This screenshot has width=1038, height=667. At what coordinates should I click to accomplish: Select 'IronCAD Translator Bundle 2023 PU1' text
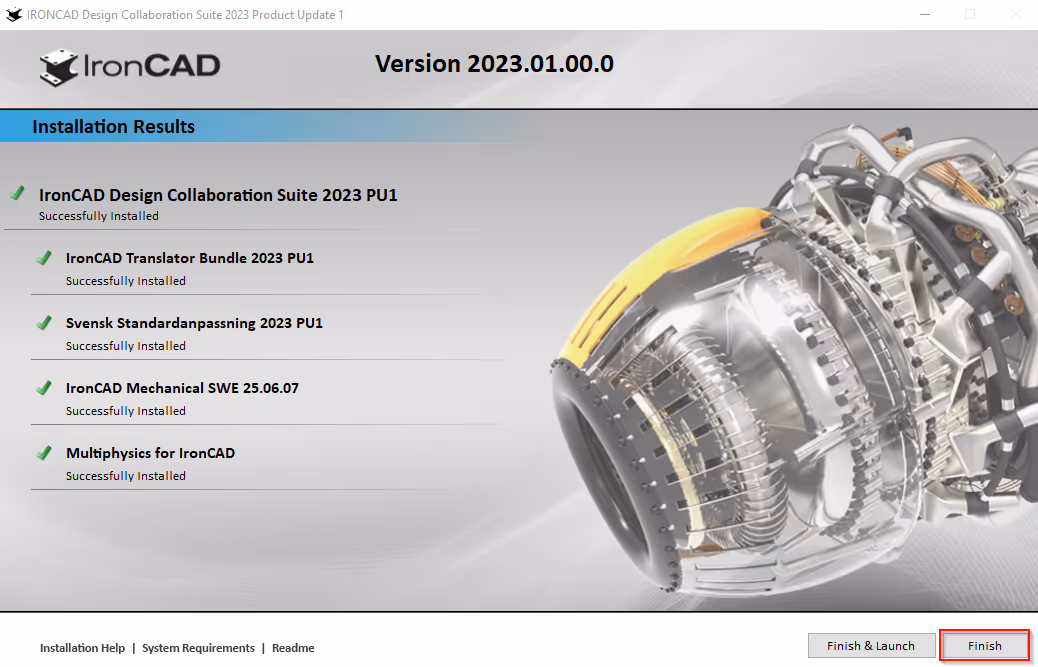coord(189,258)
